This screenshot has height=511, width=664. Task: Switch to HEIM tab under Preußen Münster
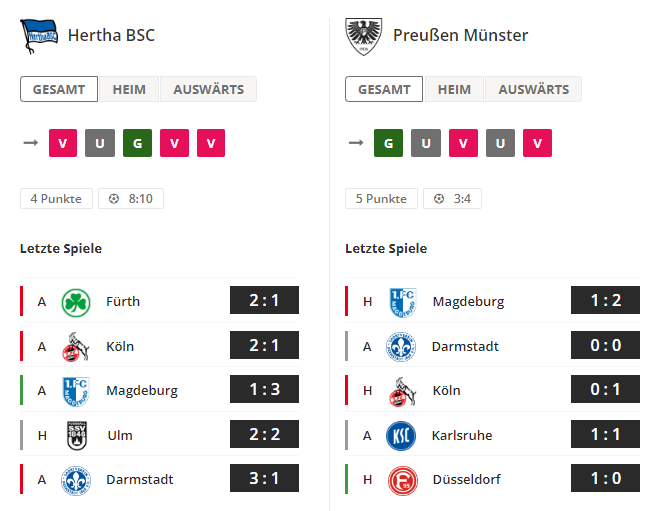[454, 89]
